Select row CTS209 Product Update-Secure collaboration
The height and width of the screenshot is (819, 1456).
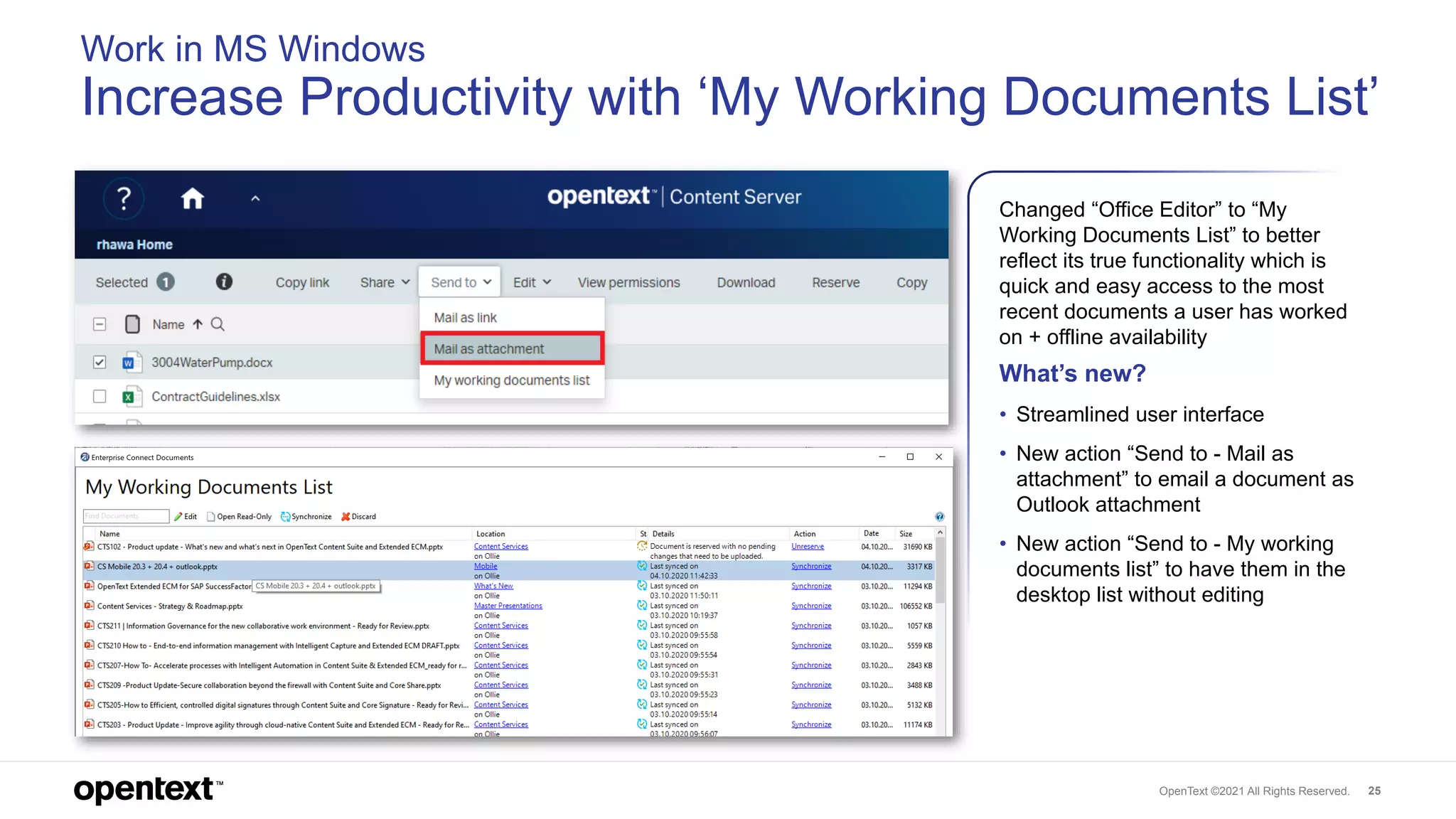point(509,690)
